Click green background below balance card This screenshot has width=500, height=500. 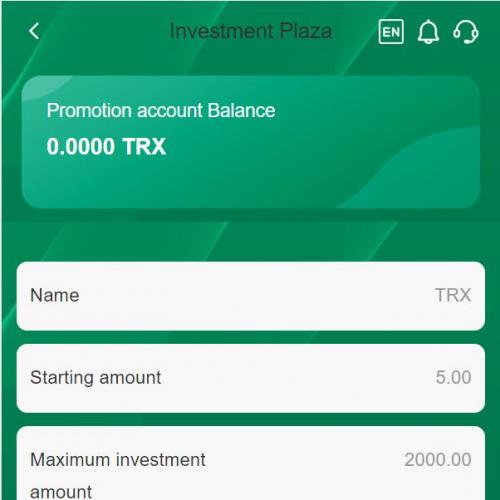[x=251, y=235]
